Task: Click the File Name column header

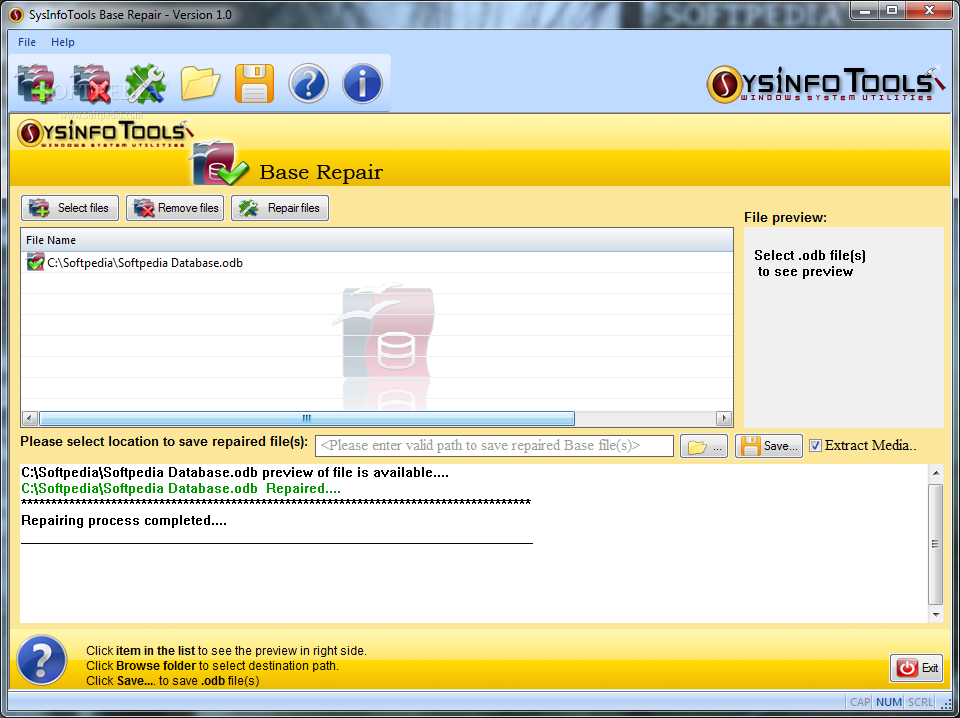Action: (377, 240)
